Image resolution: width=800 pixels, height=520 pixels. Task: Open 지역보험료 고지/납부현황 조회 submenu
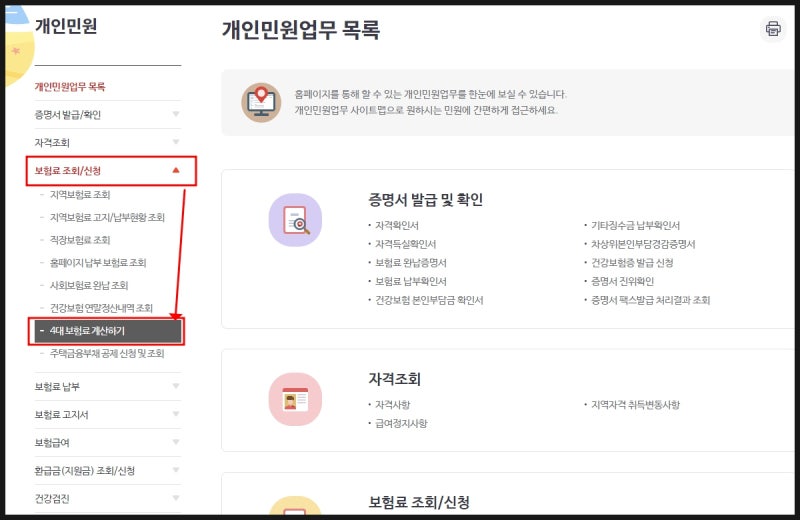[x=107, y=217]
